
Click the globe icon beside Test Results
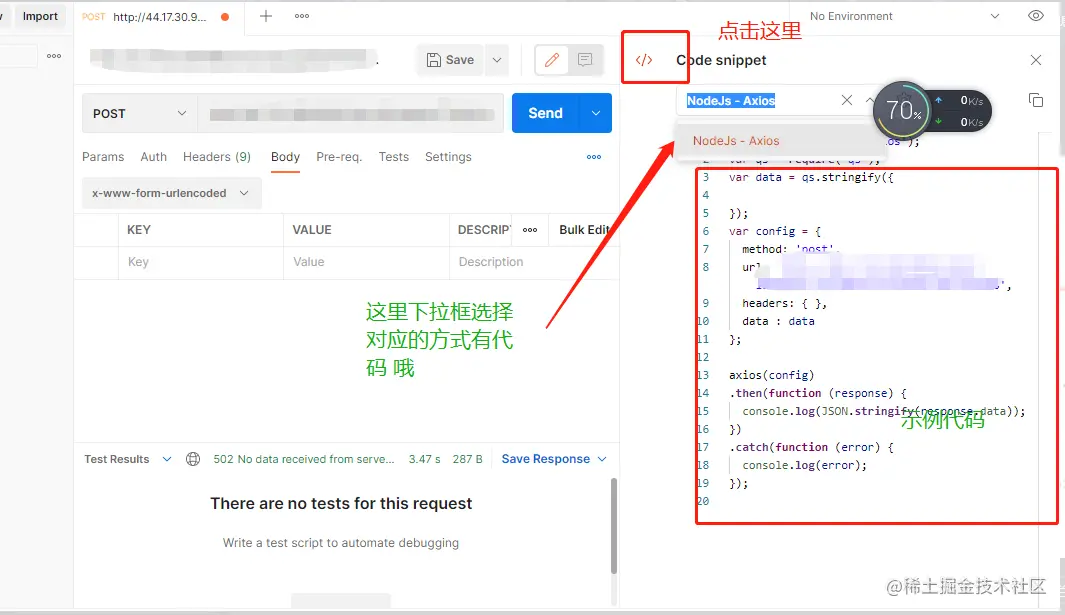192,458
